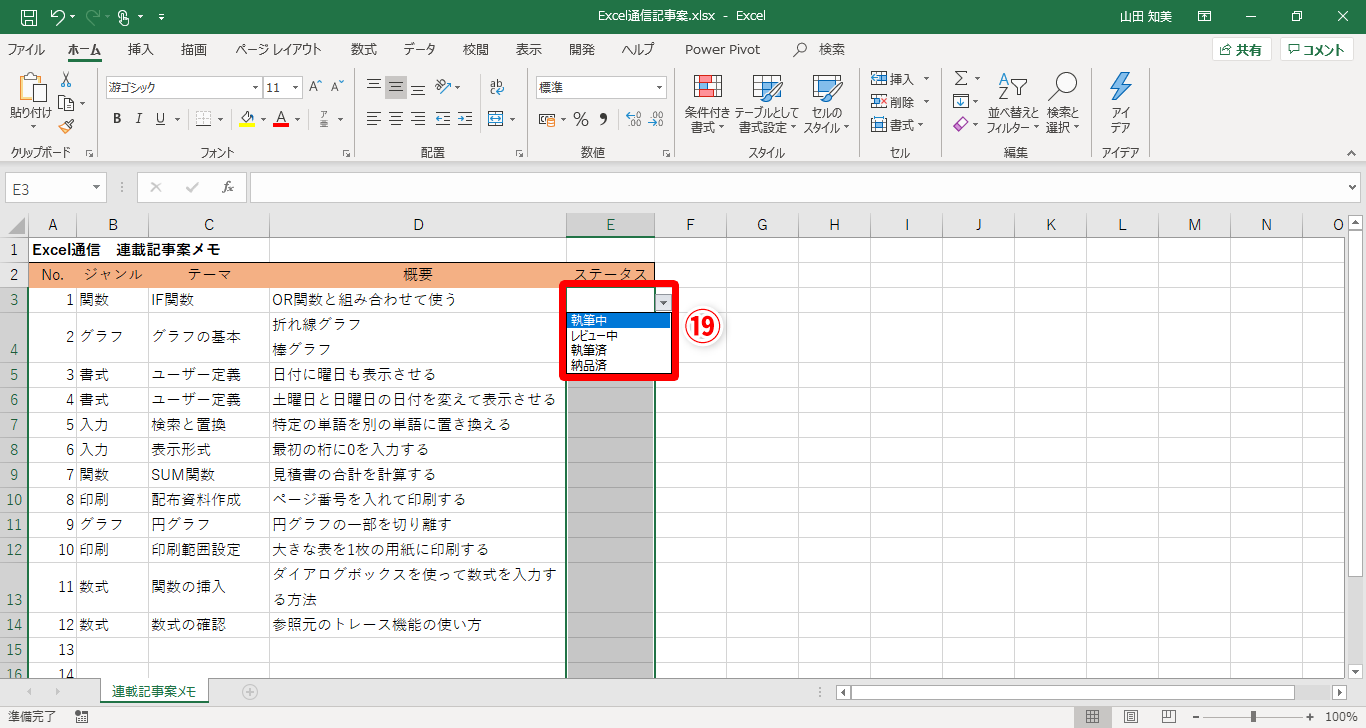Image resolution: width=1366 pixels, height=728 pixels.
Task: Cut selection with the scissors icon
Action: pos(66,80)
